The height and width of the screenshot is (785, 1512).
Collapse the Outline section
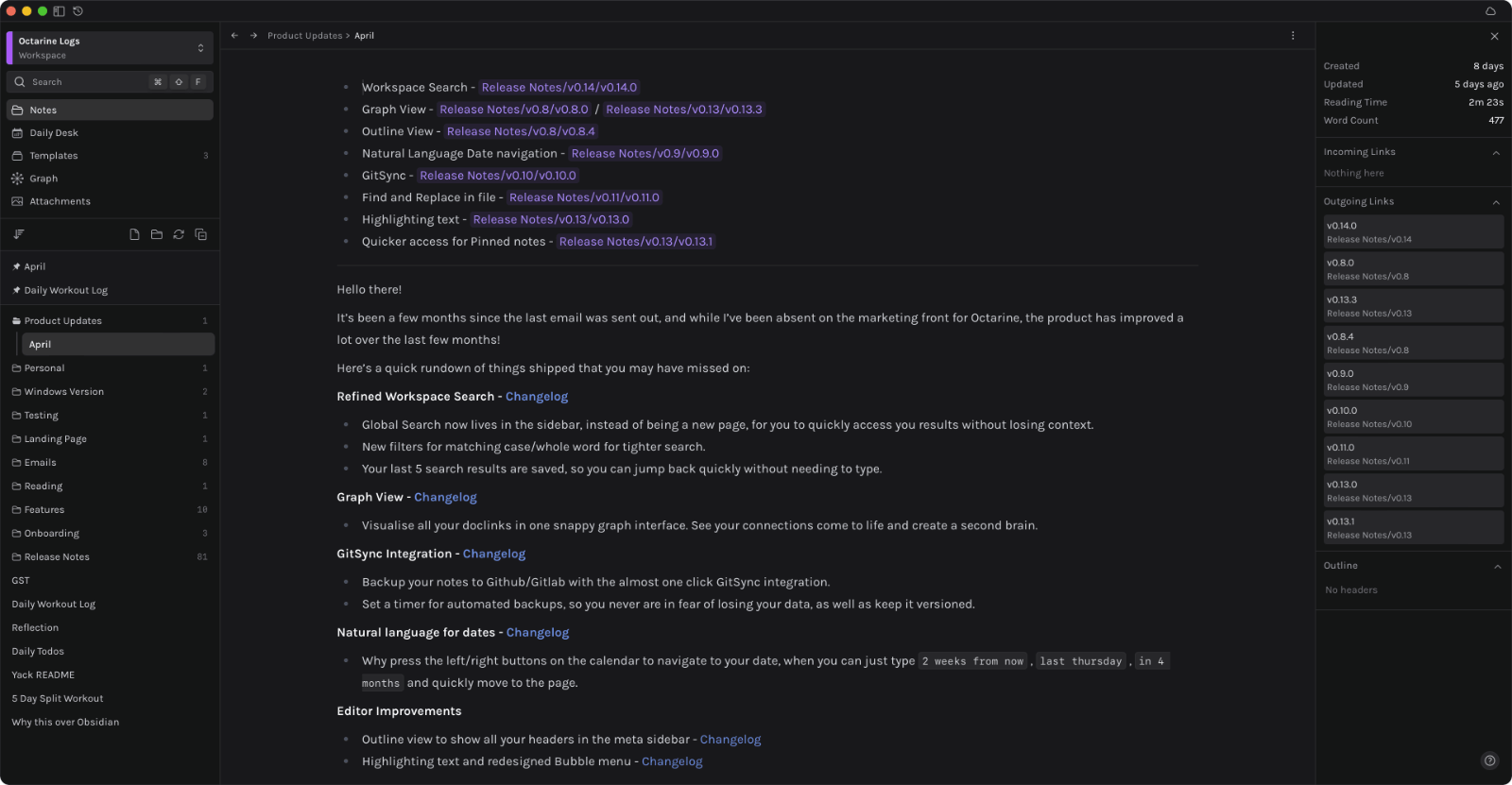(1497, 567)
